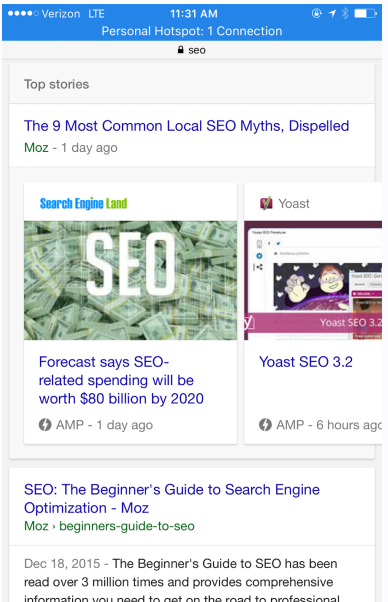Tap the SEO money image thumbnail
The height and width of the screenshot is (602, 388).
(130, 280)
